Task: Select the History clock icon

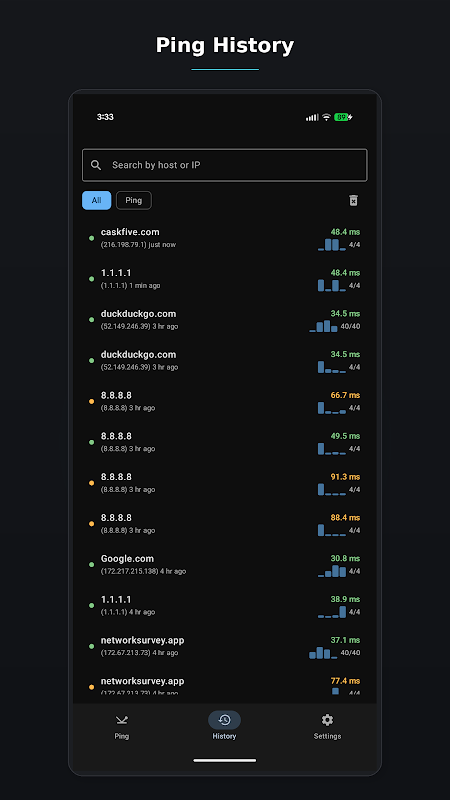Action: 224,720
